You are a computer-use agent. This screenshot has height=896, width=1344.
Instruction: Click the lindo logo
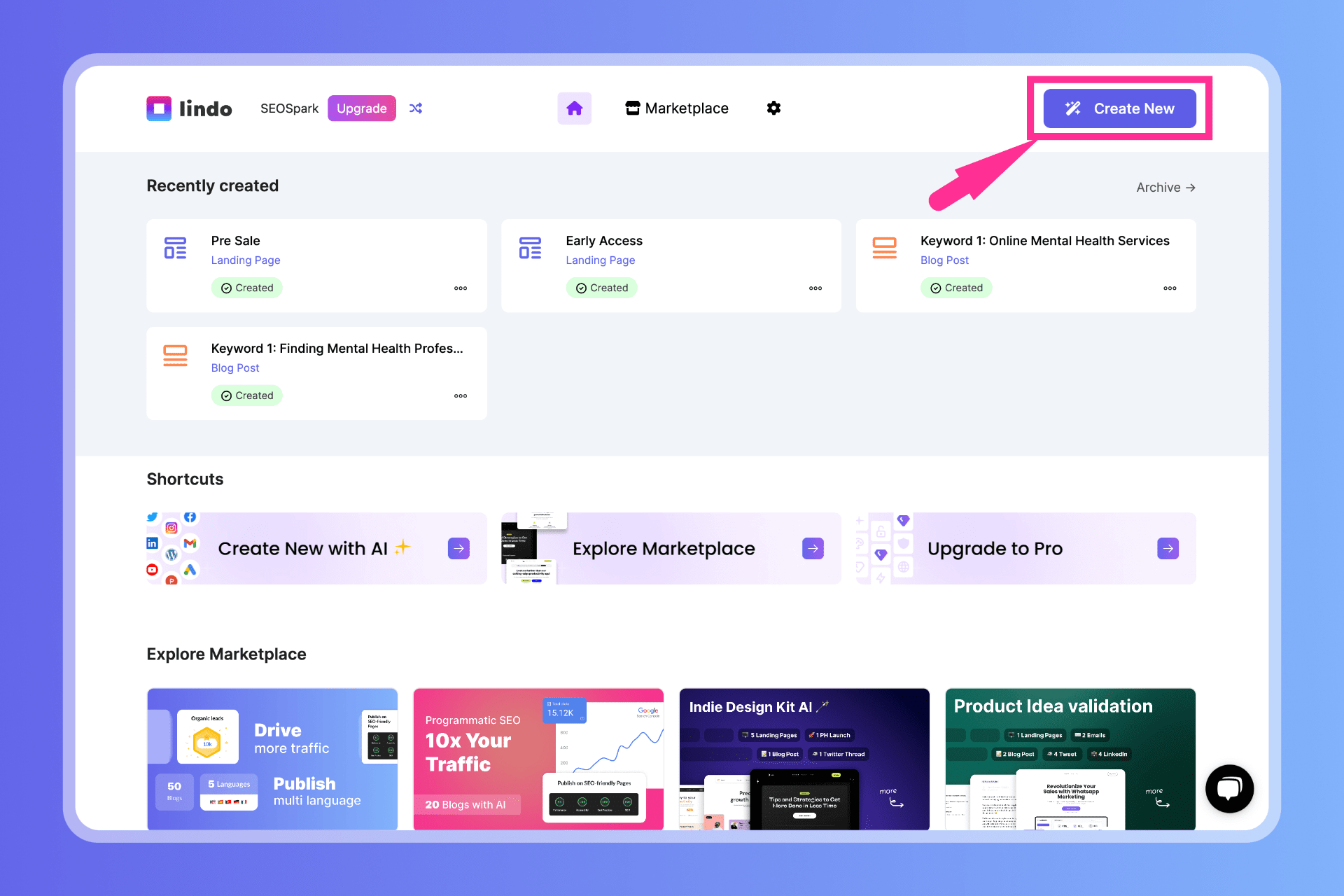(x=189, y=108)
